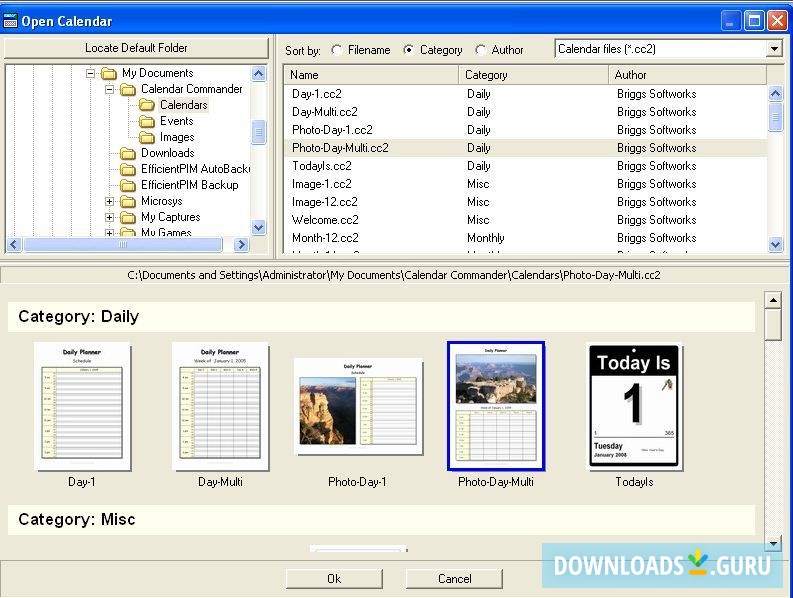Image resolution: width=793 pixels, height=598 pixels.
Task: Click the folder tree horizontal scrollbar thumb
Action: point(123,245)
